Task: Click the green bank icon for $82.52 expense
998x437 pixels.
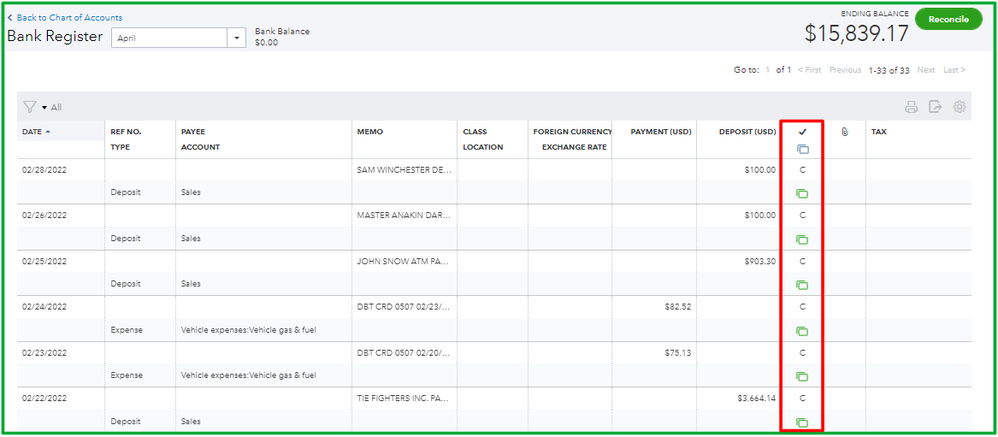Action: tap(802, 331)
